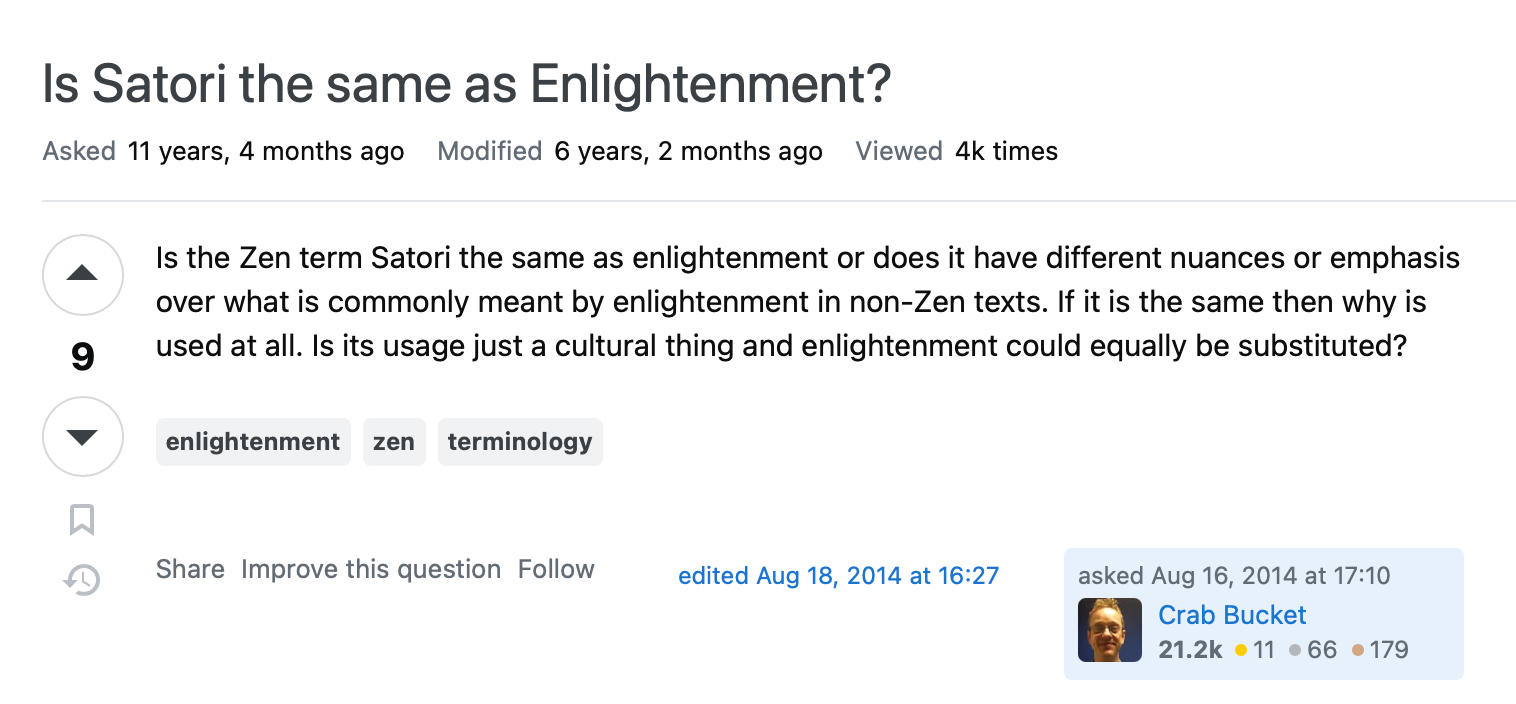
Task: Click the question title heading
Action: [x=466, y=86]
